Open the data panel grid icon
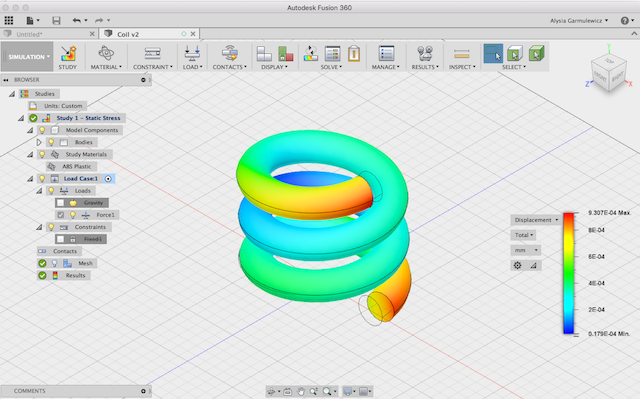Image resolution: width=640 pixels, height=399 pixels. pyautogui.click(x=9, y=20)
